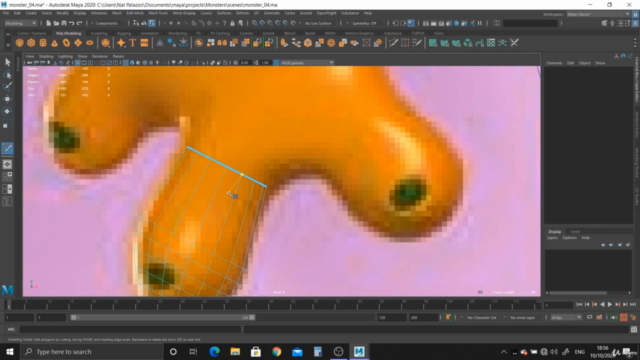
Task: Toggle lock current selection padlock
Action: 232,23
